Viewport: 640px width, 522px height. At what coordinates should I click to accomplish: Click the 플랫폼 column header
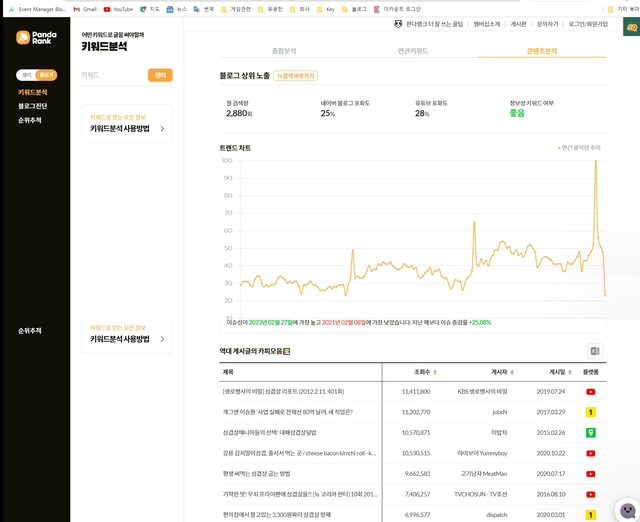590,372
